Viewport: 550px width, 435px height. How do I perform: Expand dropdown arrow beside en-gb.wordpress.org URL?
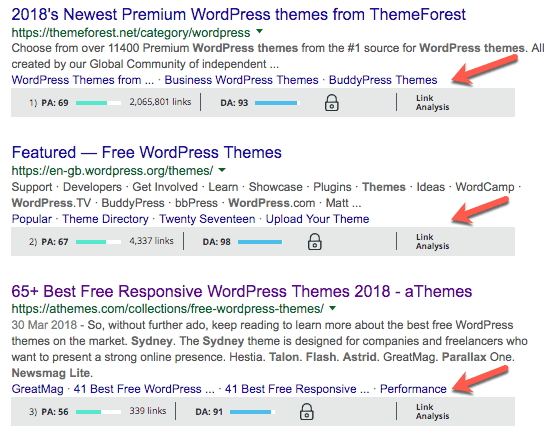point(222,170)
